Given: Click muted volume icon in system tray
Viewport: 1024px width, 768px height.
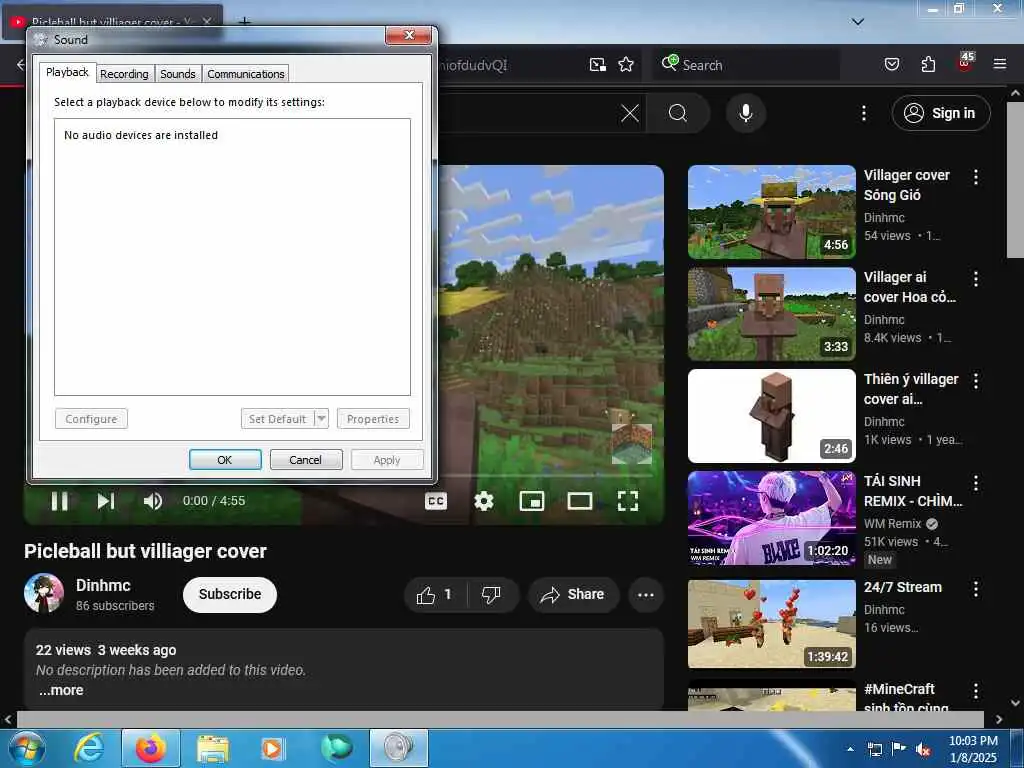Looking at the screenshot, I should (x=923, y=749).
